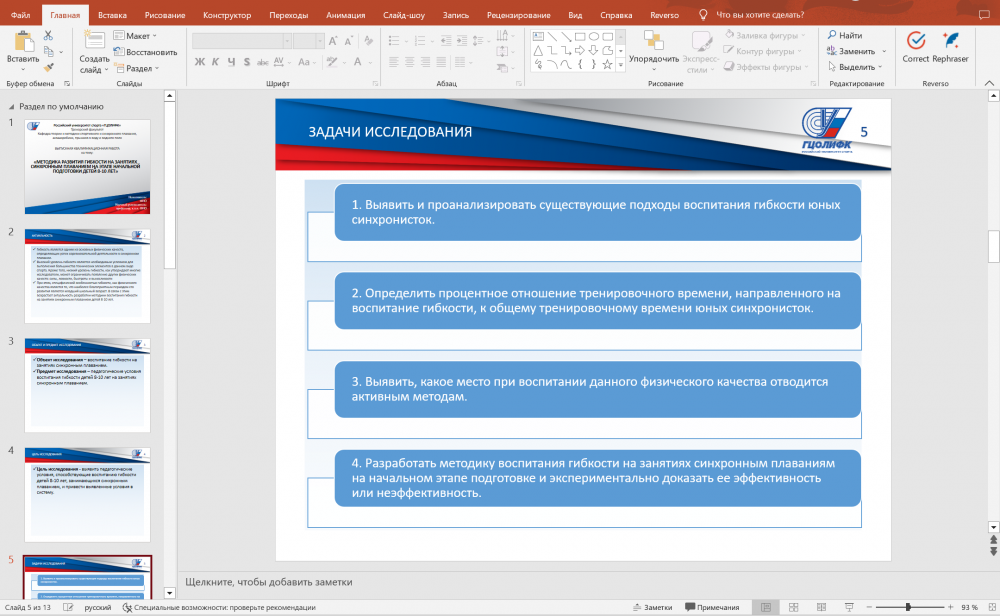Collapse the Раздел по умолчанию section

(x=12, y=105)
